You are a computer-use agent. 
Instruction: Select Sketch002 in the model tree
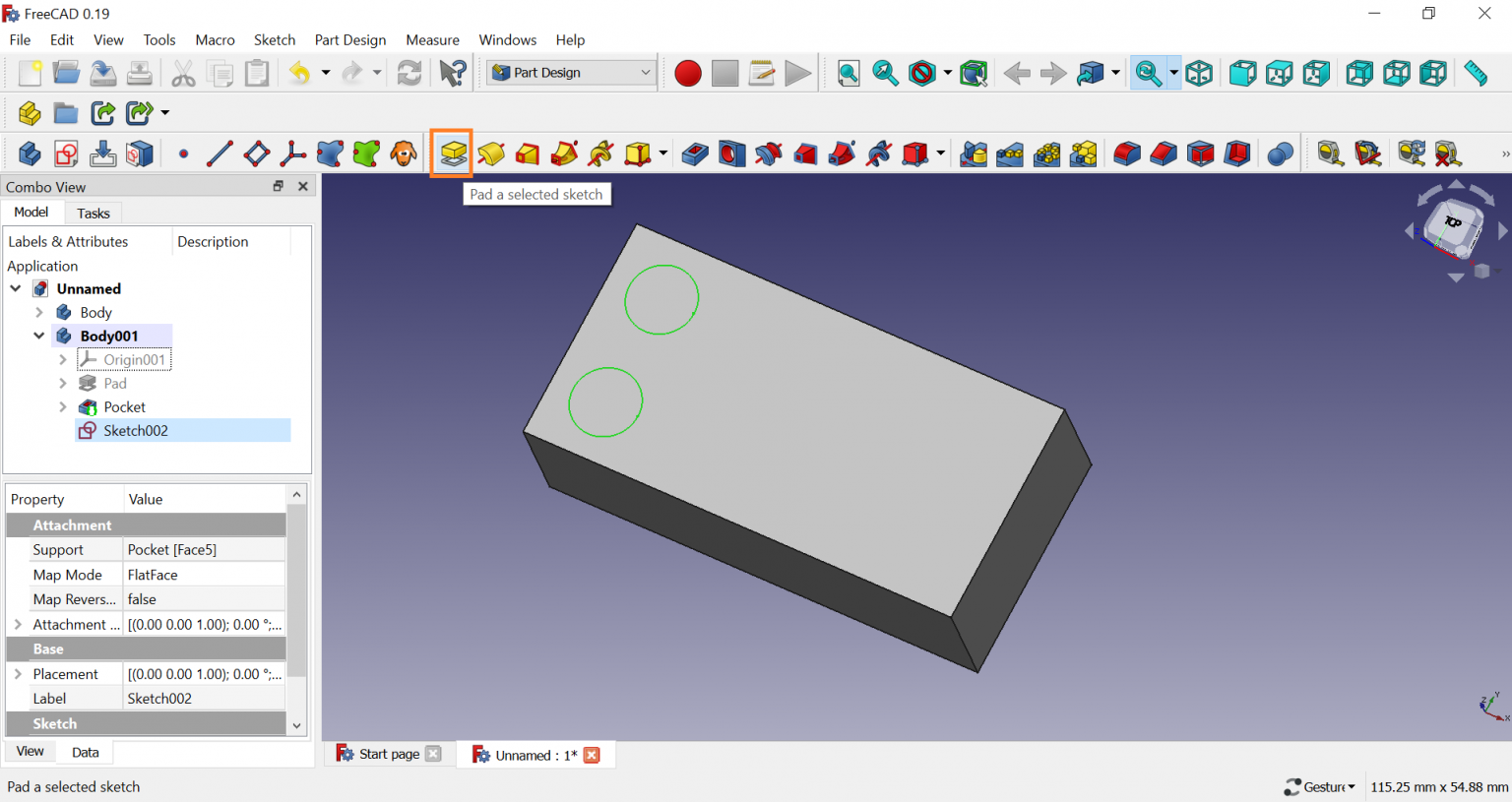click(x=136, y=431)
